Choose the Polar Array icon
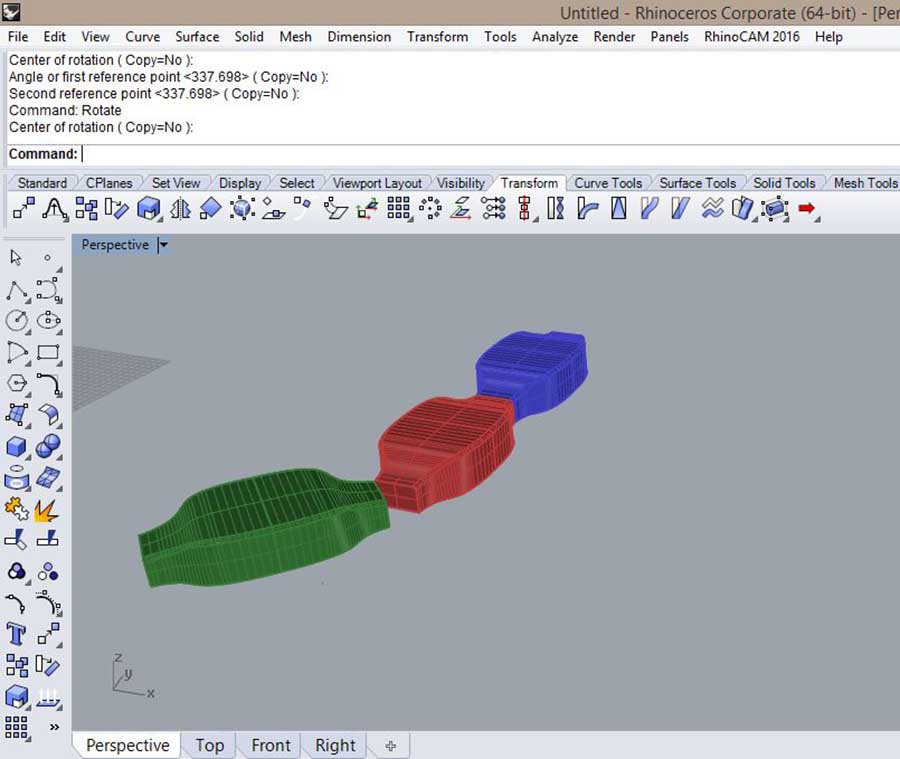900x759 pixels. (x=430, y=208)
